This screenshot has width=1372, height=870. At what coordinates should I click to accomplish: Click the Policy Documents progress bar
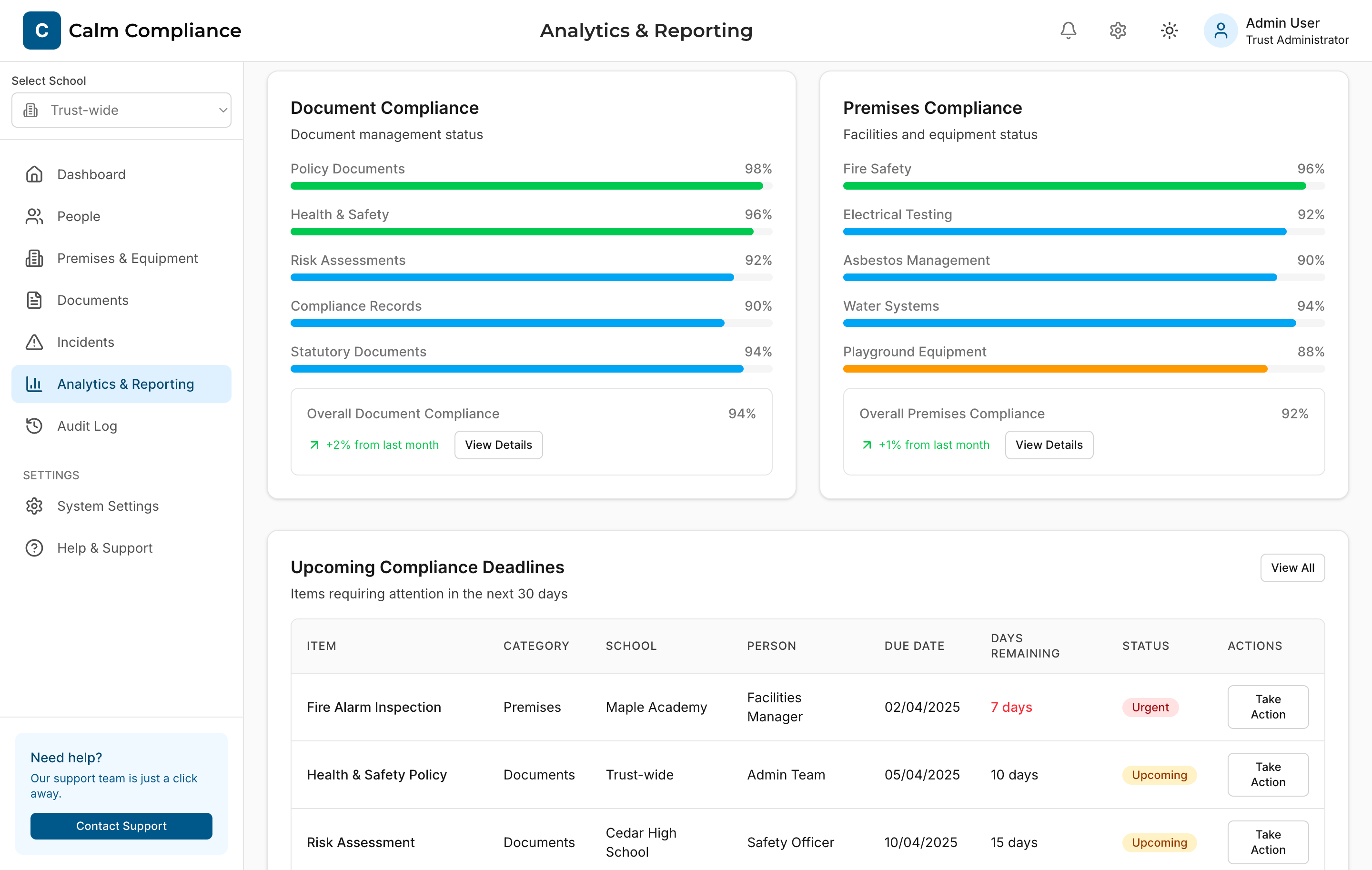pos(531,186)
